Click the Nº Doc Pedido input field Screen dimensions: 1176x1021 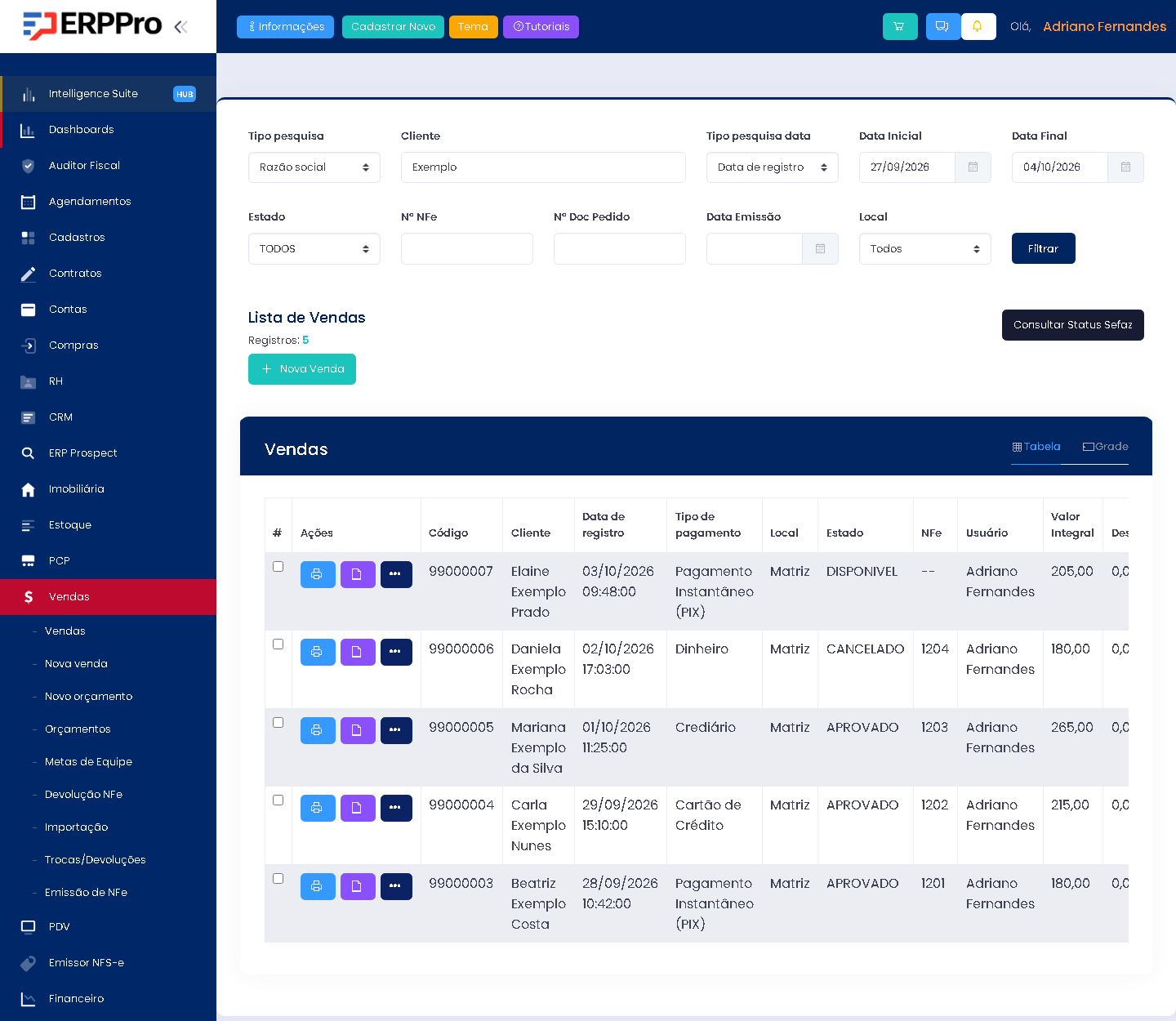click(x=620, y=248)
